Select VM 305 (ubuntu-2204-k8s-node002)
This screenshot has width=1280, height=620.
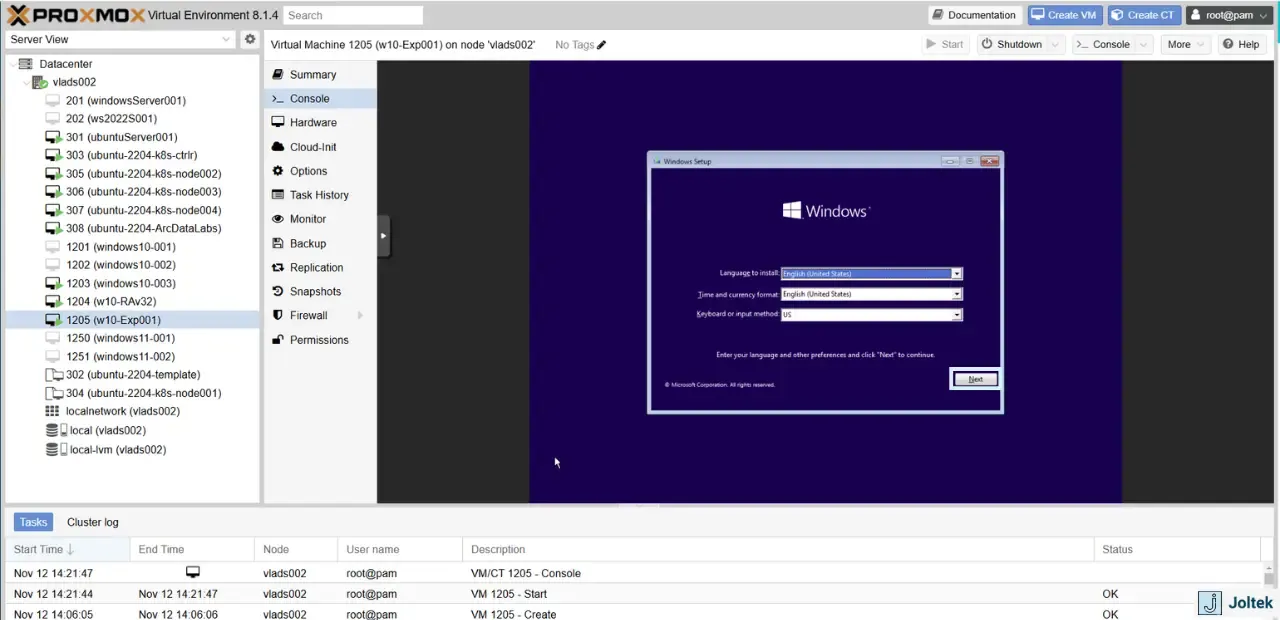pyautogui.click(x=143, y=173)
